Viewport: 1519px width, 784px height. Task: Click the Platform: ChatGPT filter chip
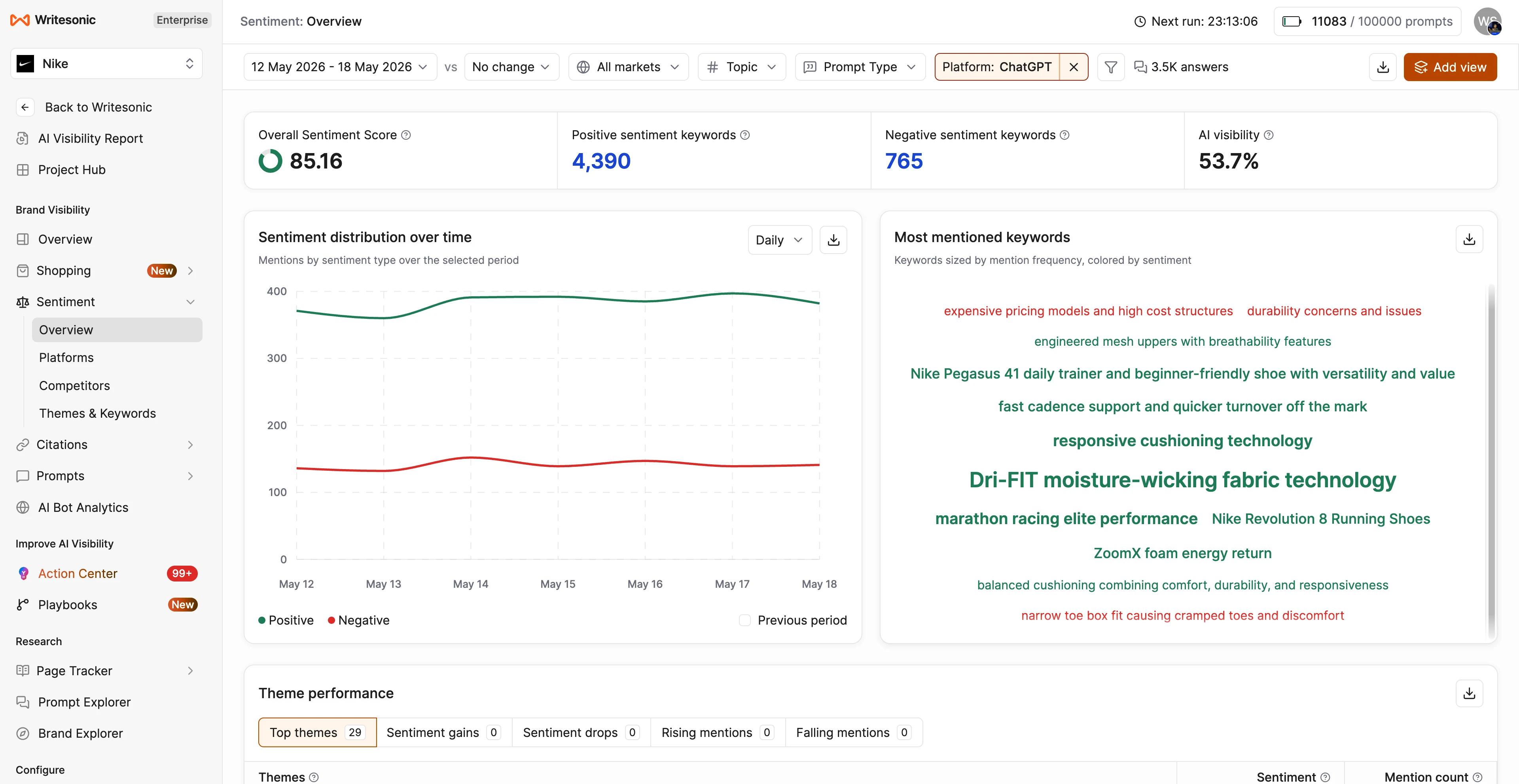[996, 66]
